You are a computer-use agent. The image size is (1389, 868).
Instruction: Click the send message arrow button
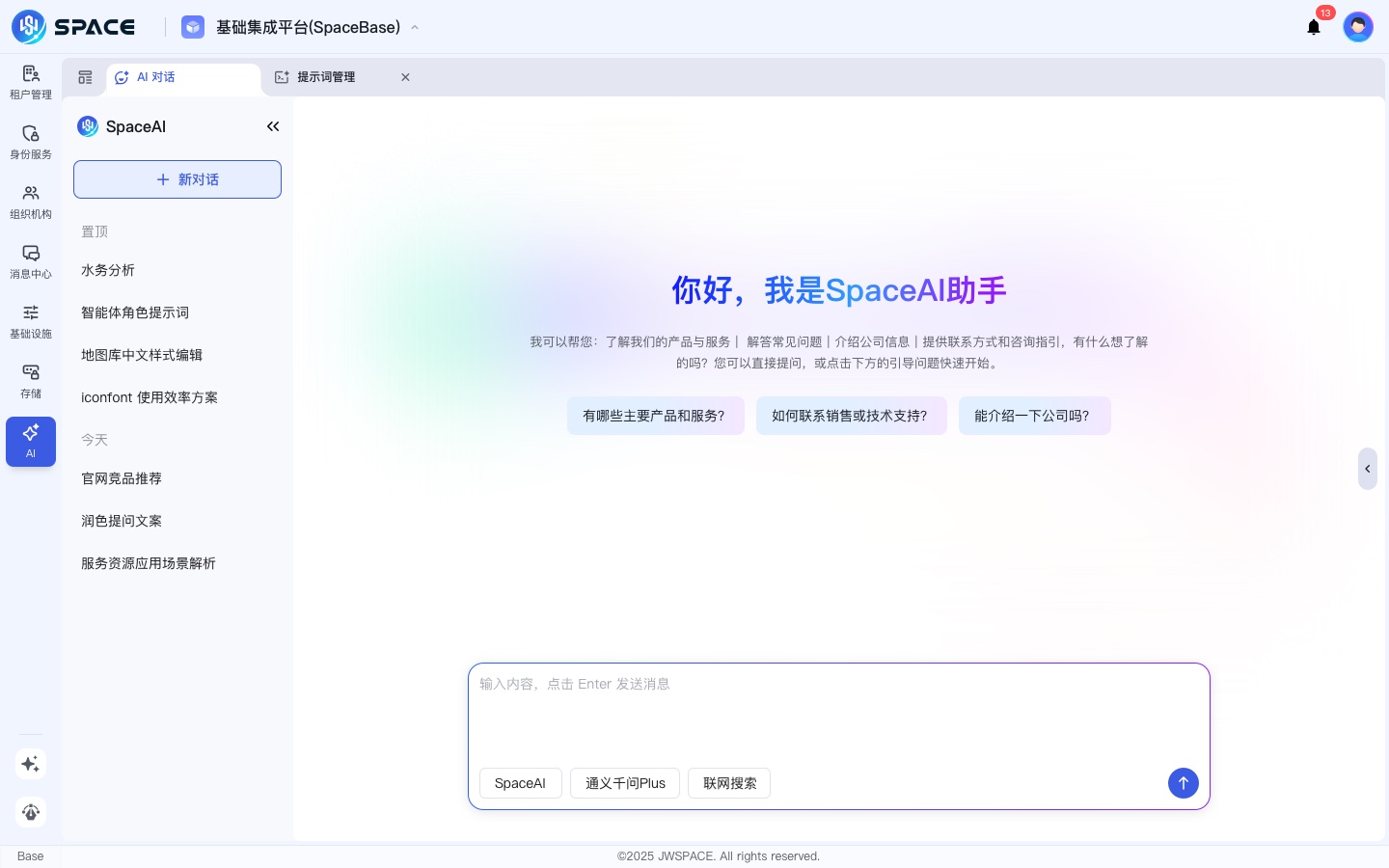(x=1184, y=783)
